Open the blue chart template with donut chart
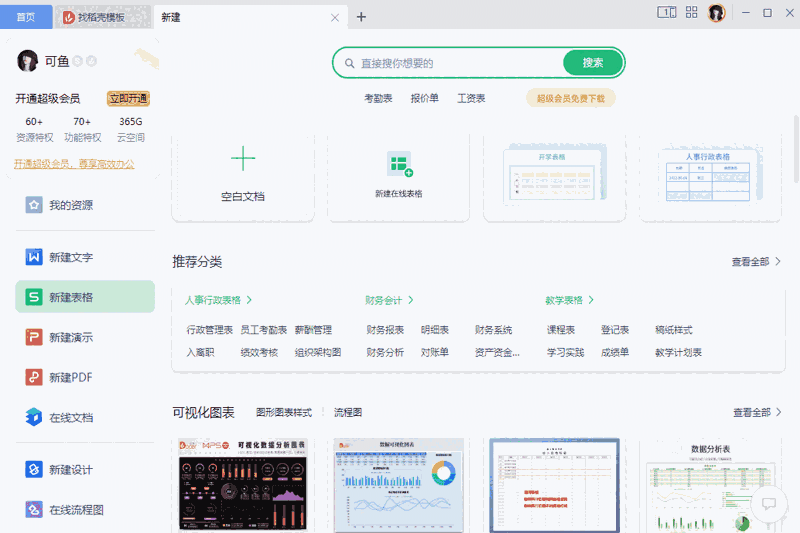 (398, 485)
